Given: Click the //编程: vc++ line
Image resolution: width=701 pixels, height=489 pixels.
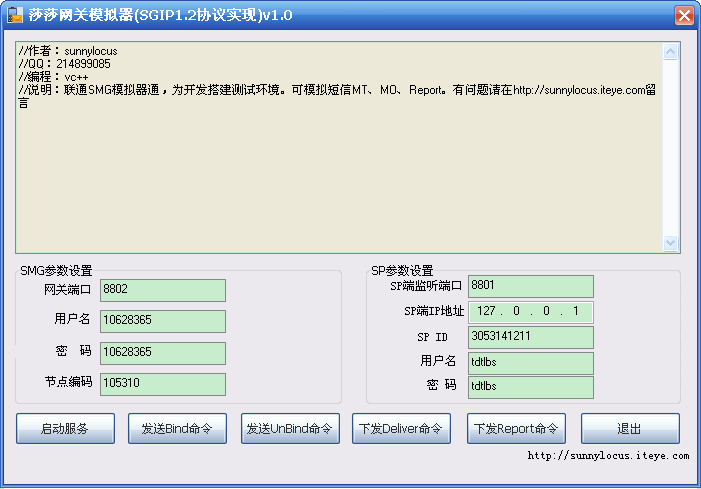Looking at the screenshot, I should (x=54, y=77).
